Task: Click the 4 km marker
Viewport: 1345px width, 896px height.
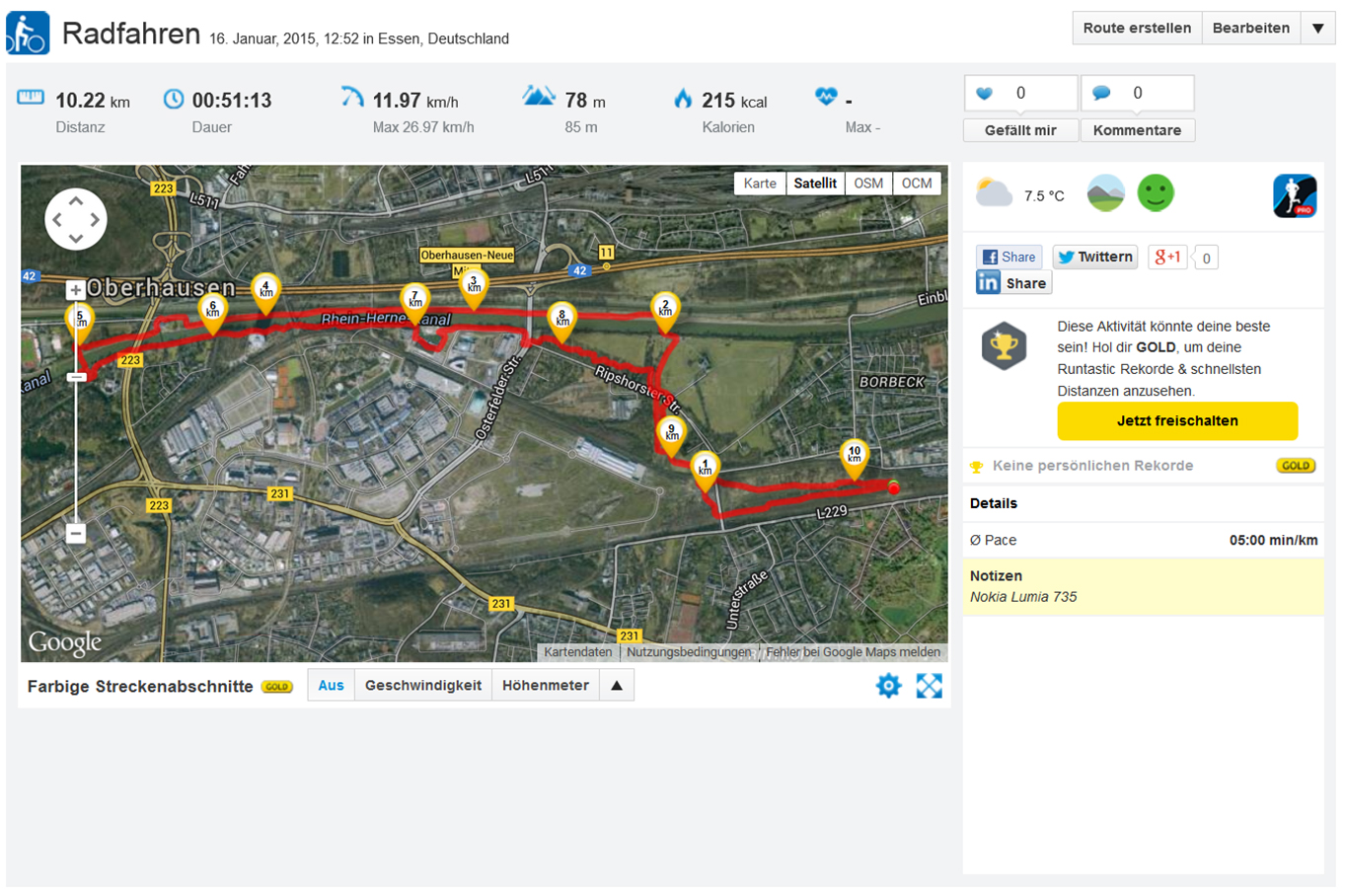Action: click(x=265, y=295)
